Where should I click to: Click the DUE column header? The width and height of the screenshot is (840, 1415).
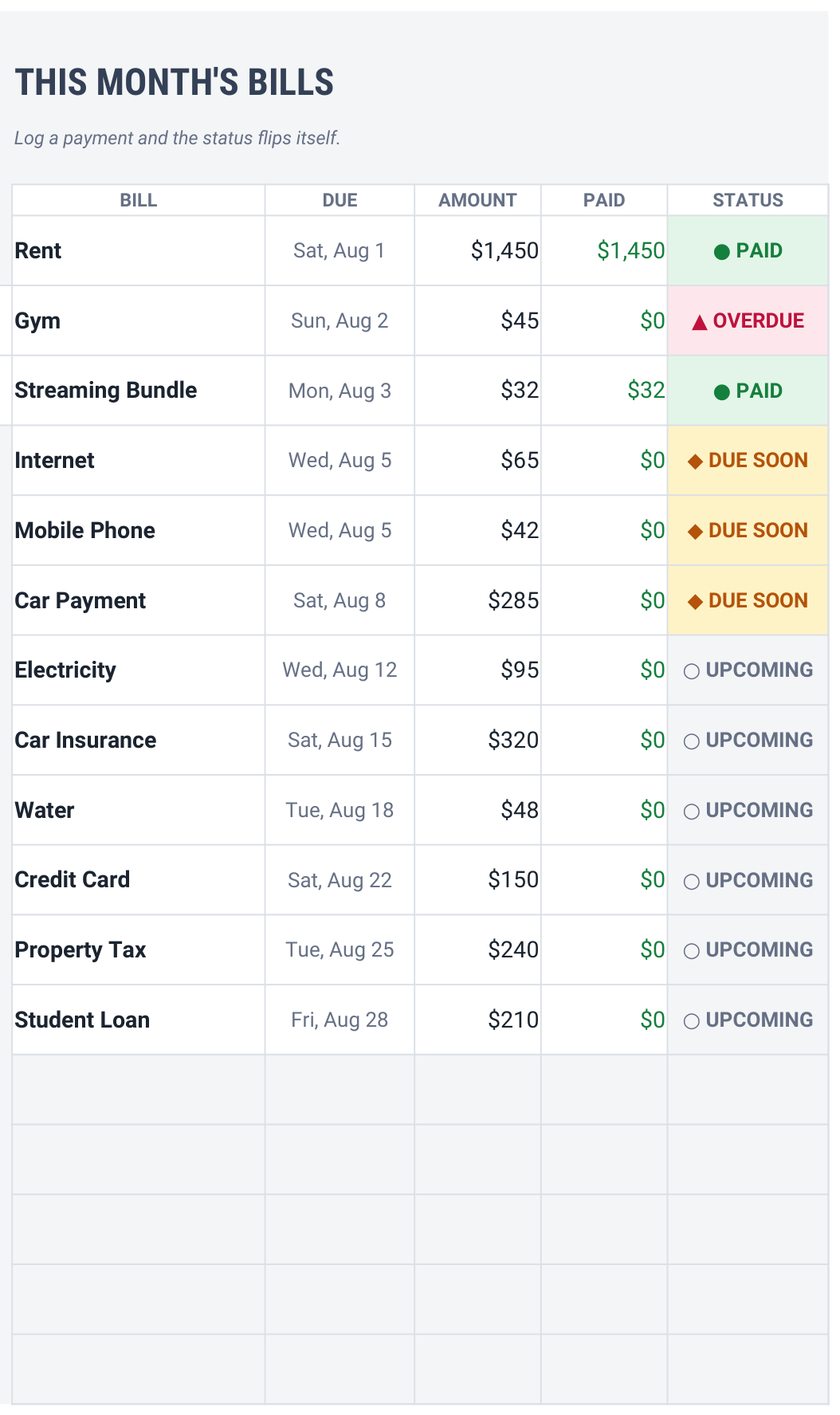coord(340,200)
